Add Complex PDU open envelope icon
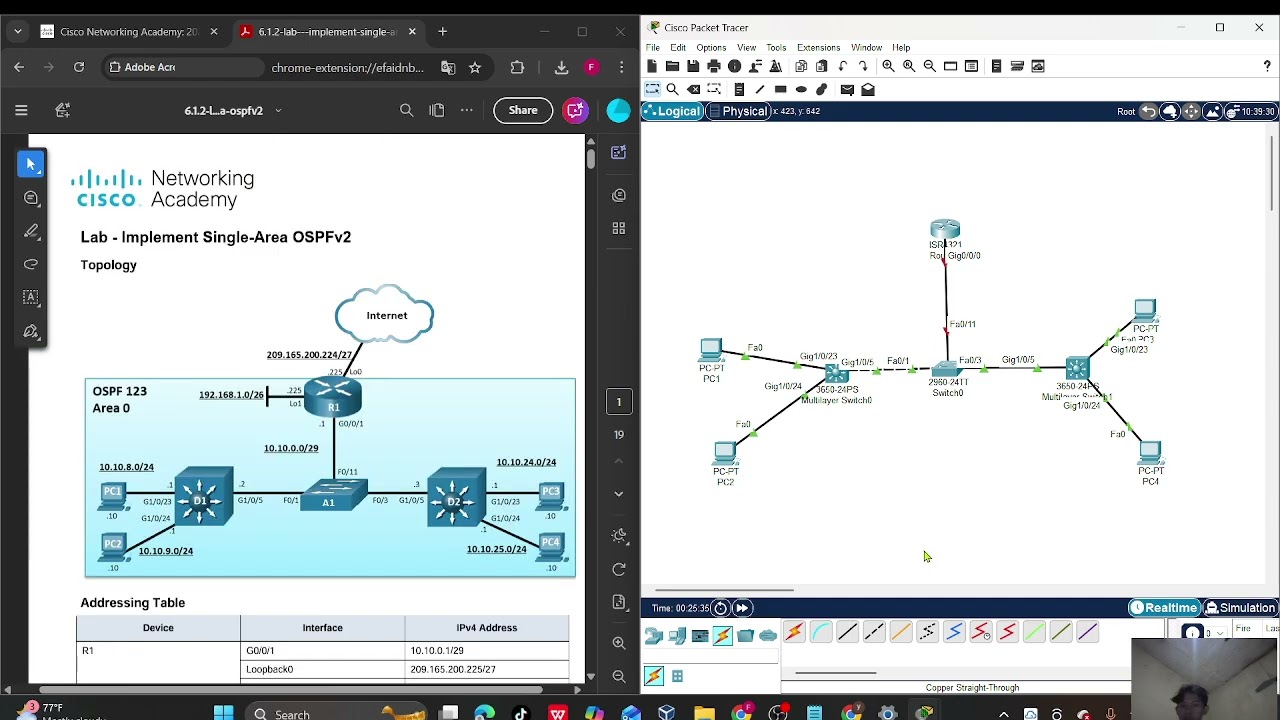 (868, 89)
